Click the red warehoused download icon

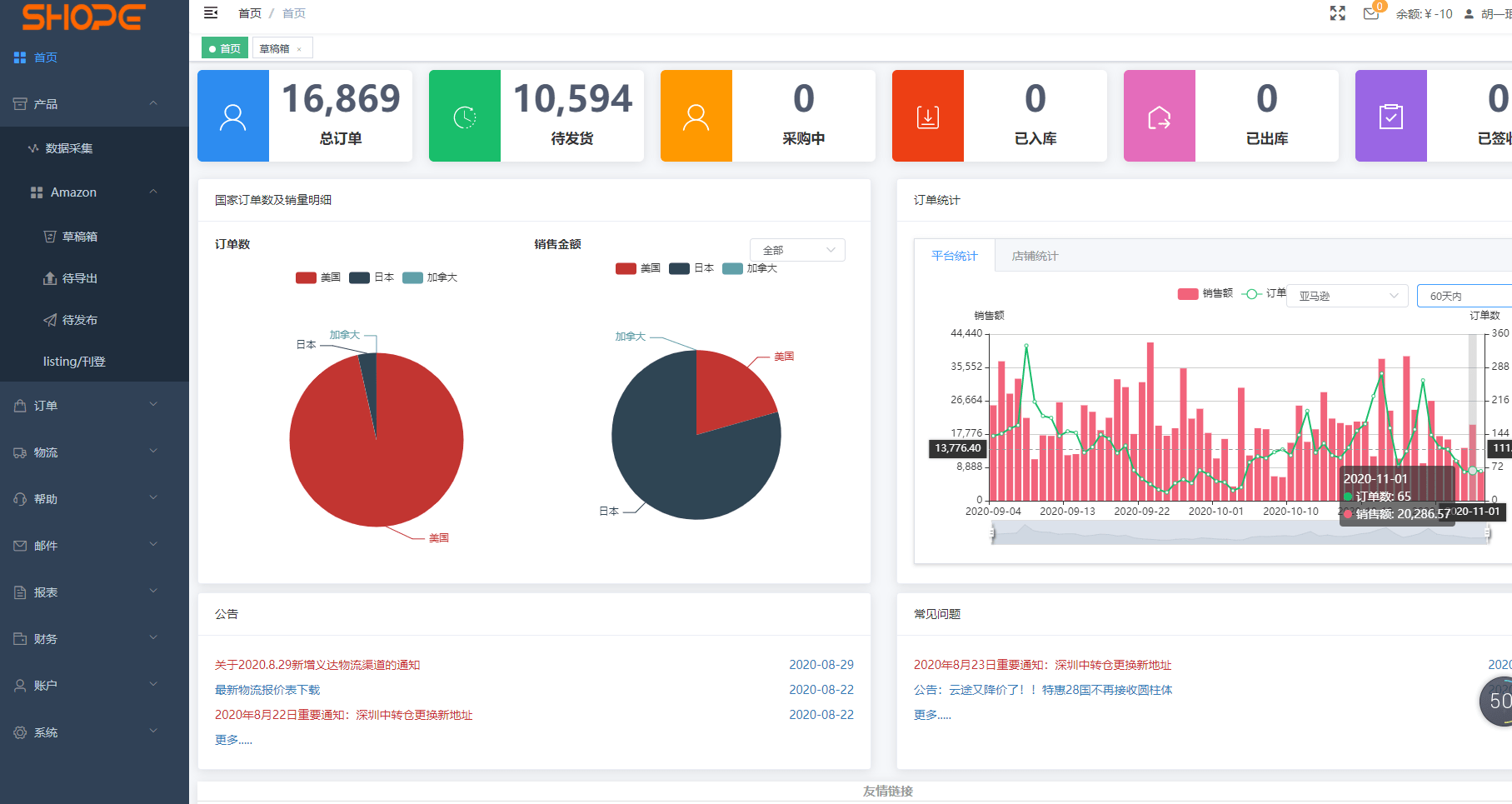point(927,116)
